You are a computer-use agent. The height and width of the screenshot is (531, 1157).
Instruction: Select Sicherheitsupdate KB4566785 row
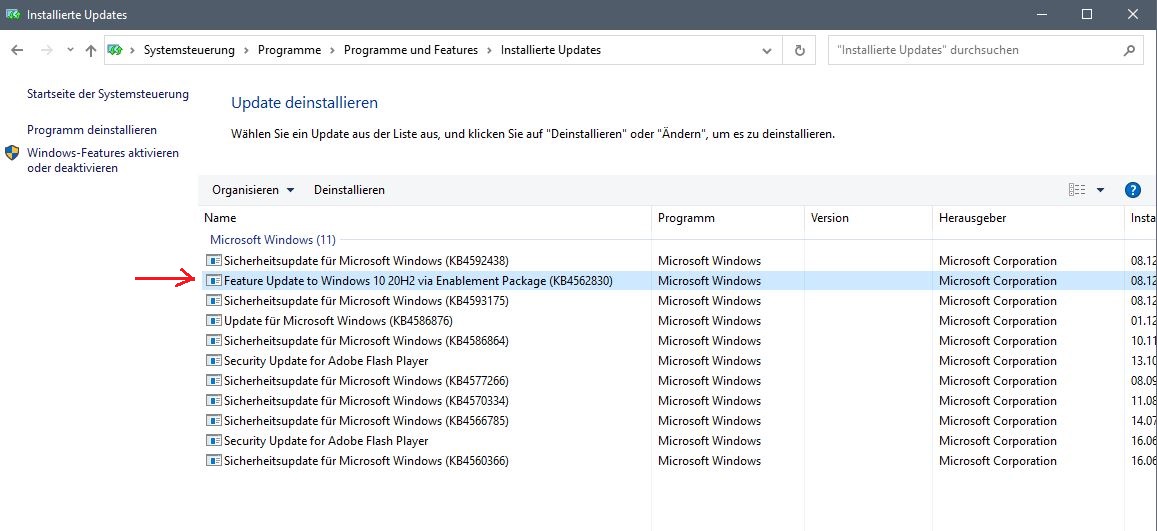[678, 420]
